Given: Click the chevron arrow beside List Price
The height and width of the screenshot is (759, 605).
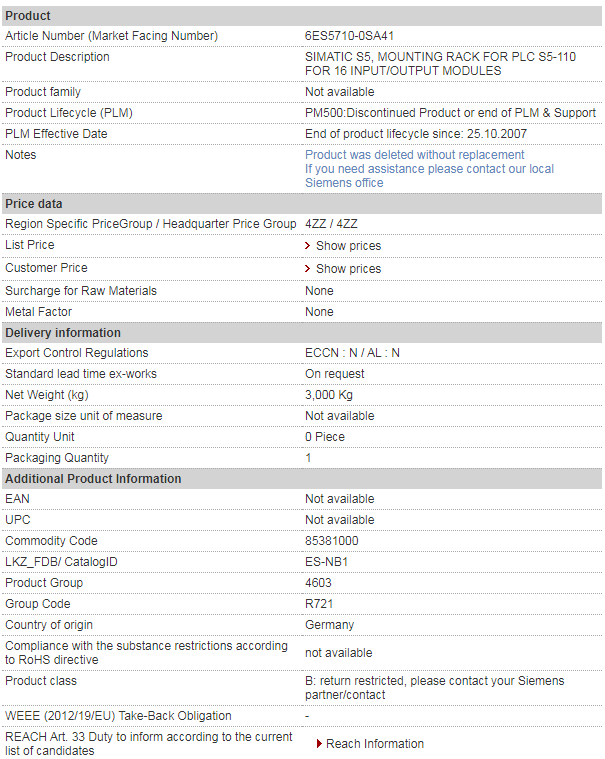Looking at the screenshot, I should pos(308,246).
